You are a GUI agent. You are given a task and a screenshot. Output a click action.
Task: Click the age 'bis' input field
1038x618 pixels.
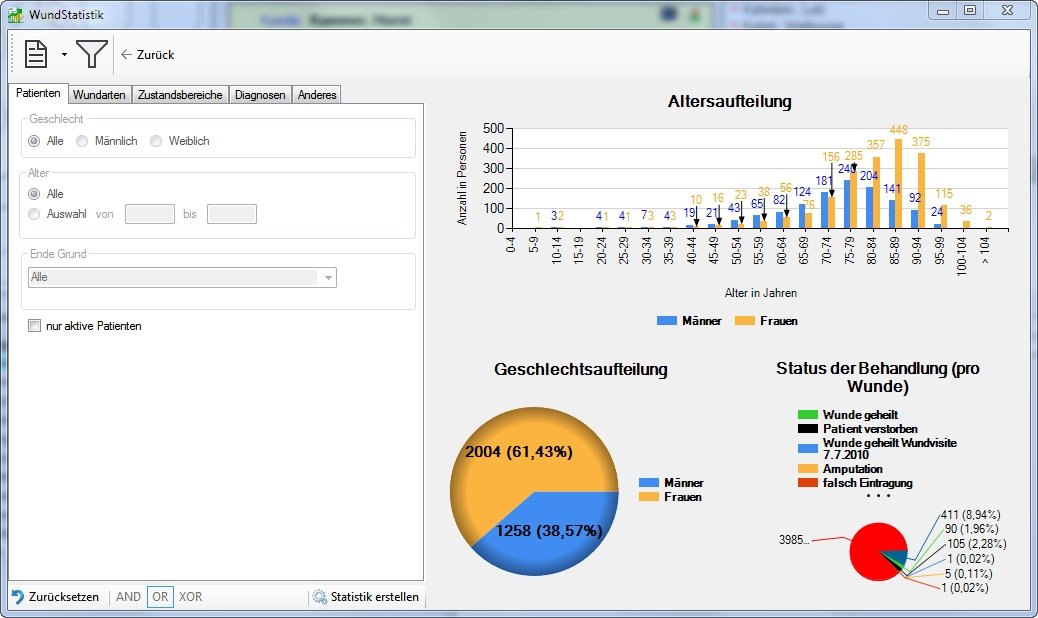pos(232,214)
